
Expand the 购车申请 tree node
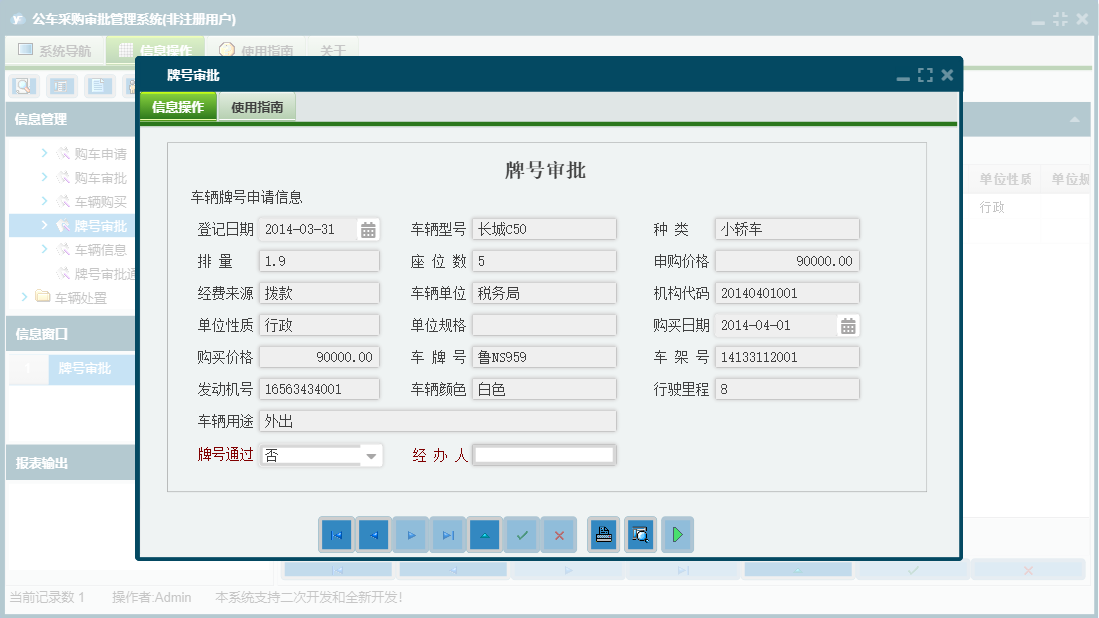[x=95, y=153]
